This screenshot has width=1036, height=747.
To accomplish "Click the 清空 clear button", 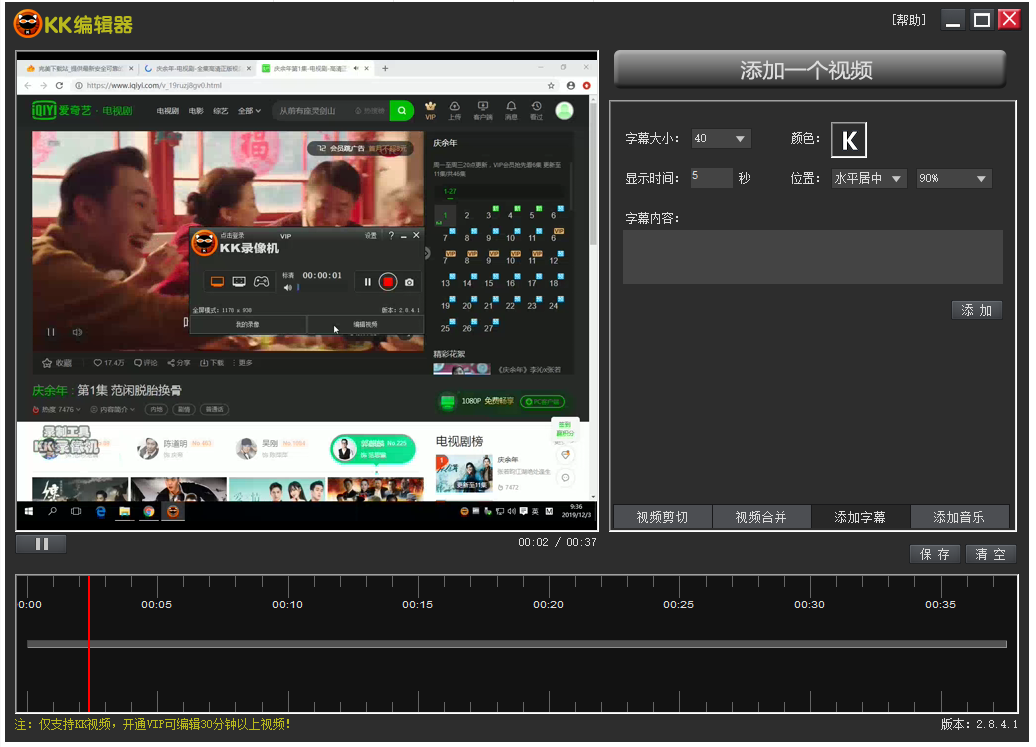I will (x=991, y=554).
